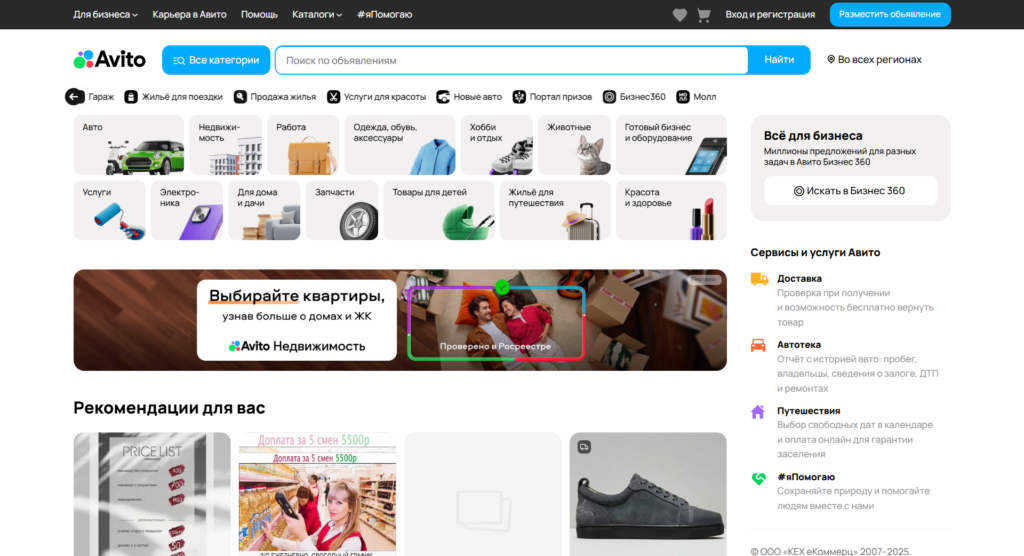Open the Авто category tile

pyautogui.click(x=129, y=144)
